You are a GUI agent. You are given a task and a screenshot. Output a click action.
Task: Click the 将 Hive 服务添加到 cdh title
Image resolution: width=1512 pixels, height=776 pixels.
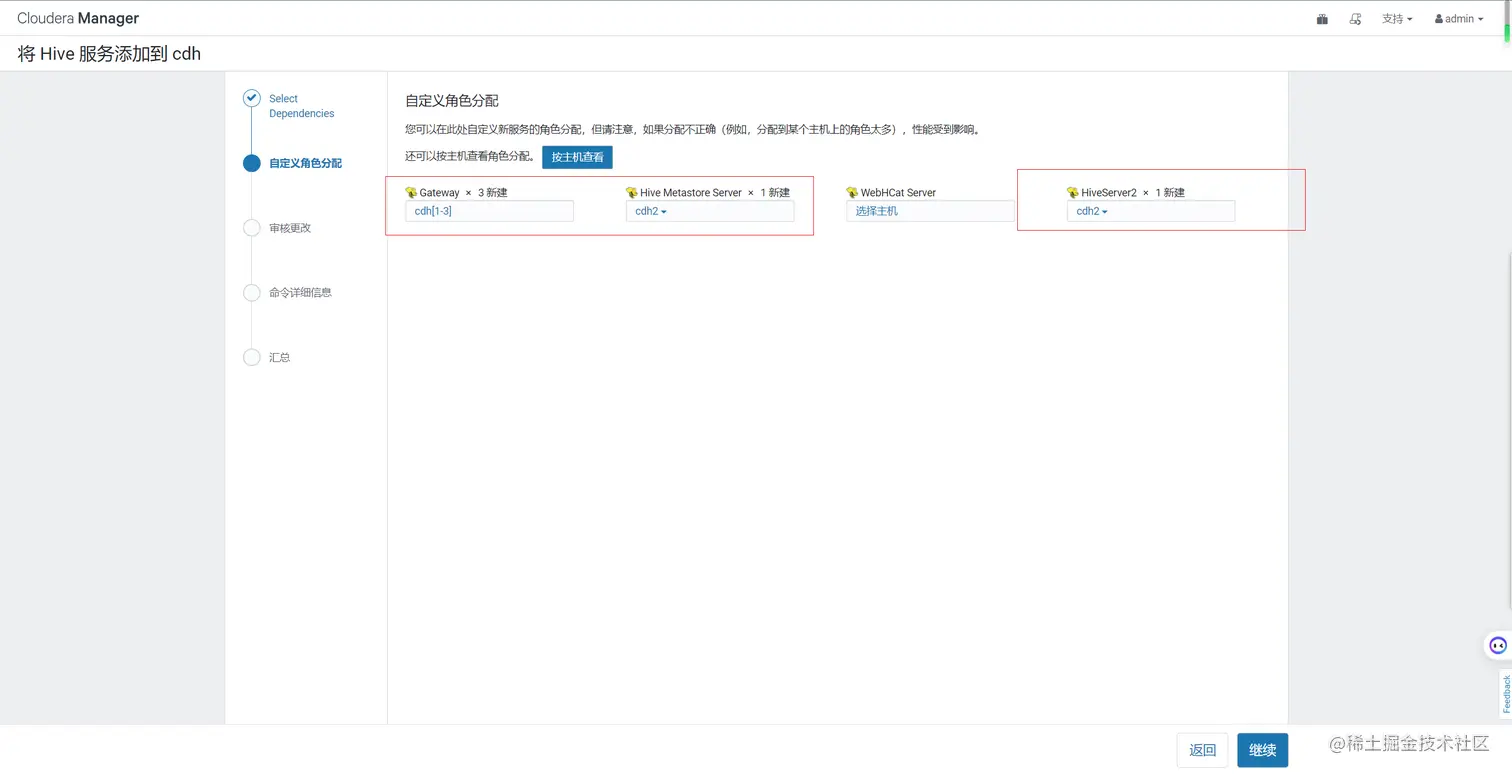pos(109,54)
